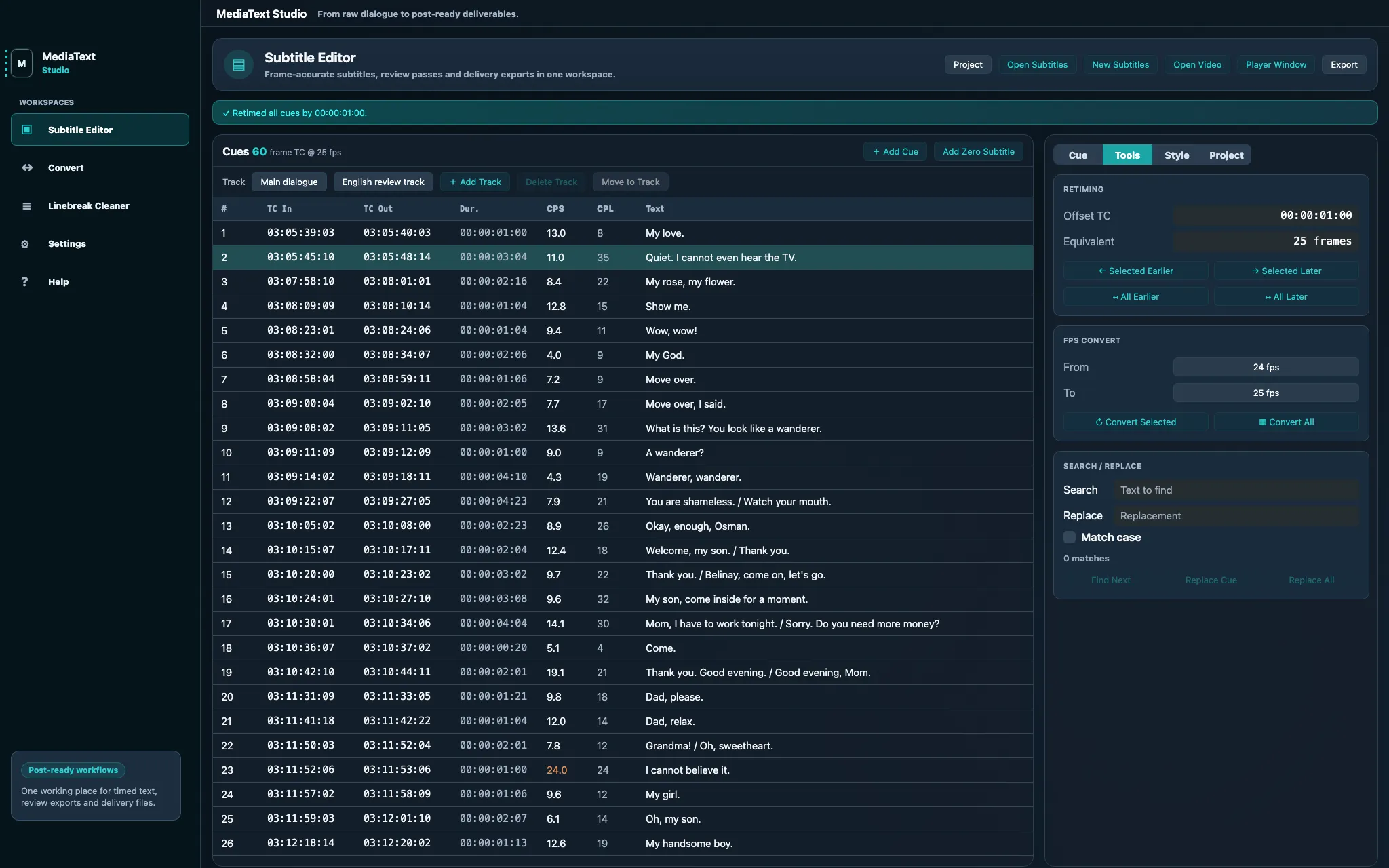The width and height of the screenshot is (1389, 868).
Task: Select cue 'Wow, wow!'
Action: pyautogui.click(x=623, y=330)
